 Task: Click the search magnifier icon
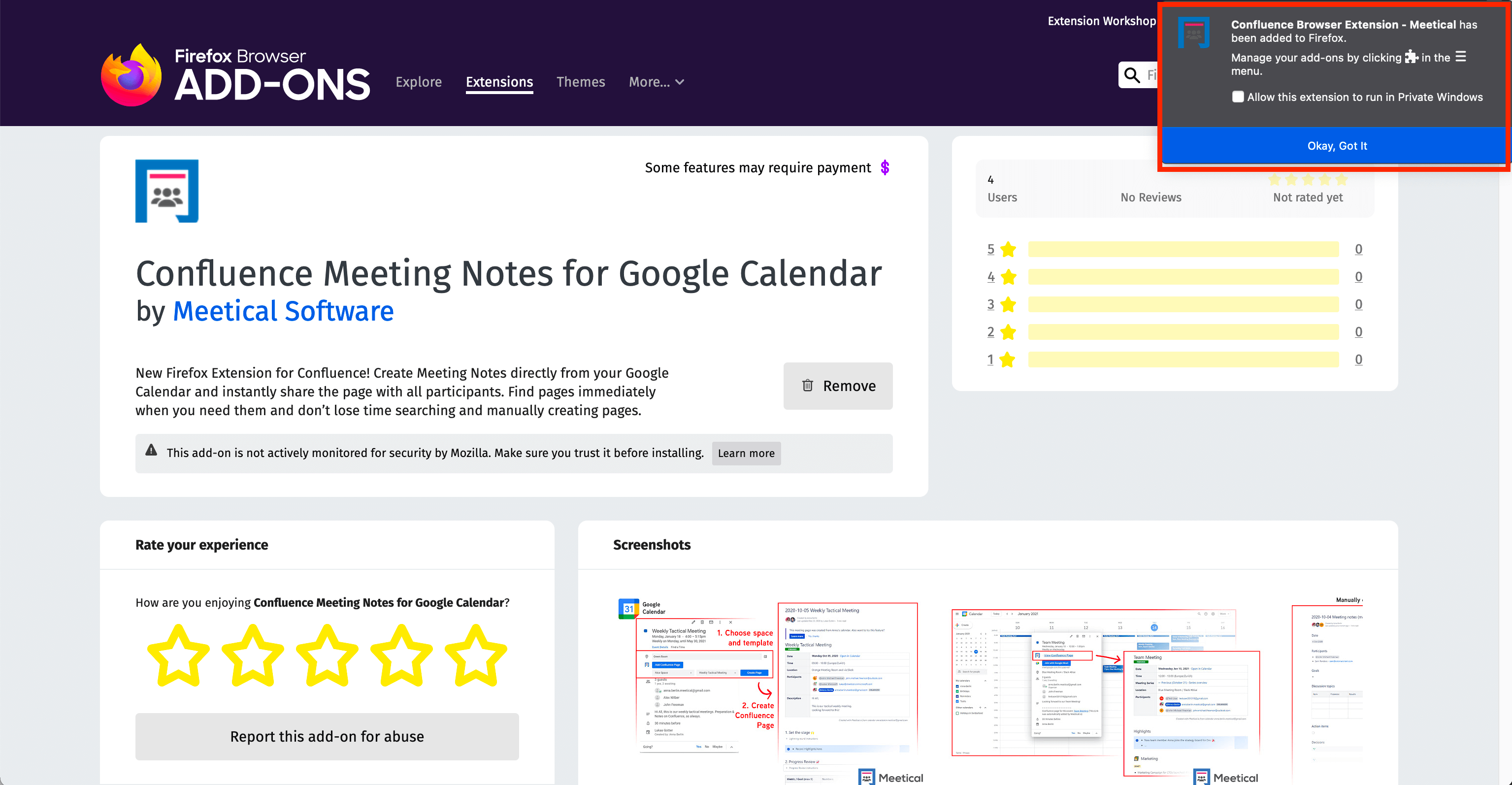click(x=1132, y=75)
